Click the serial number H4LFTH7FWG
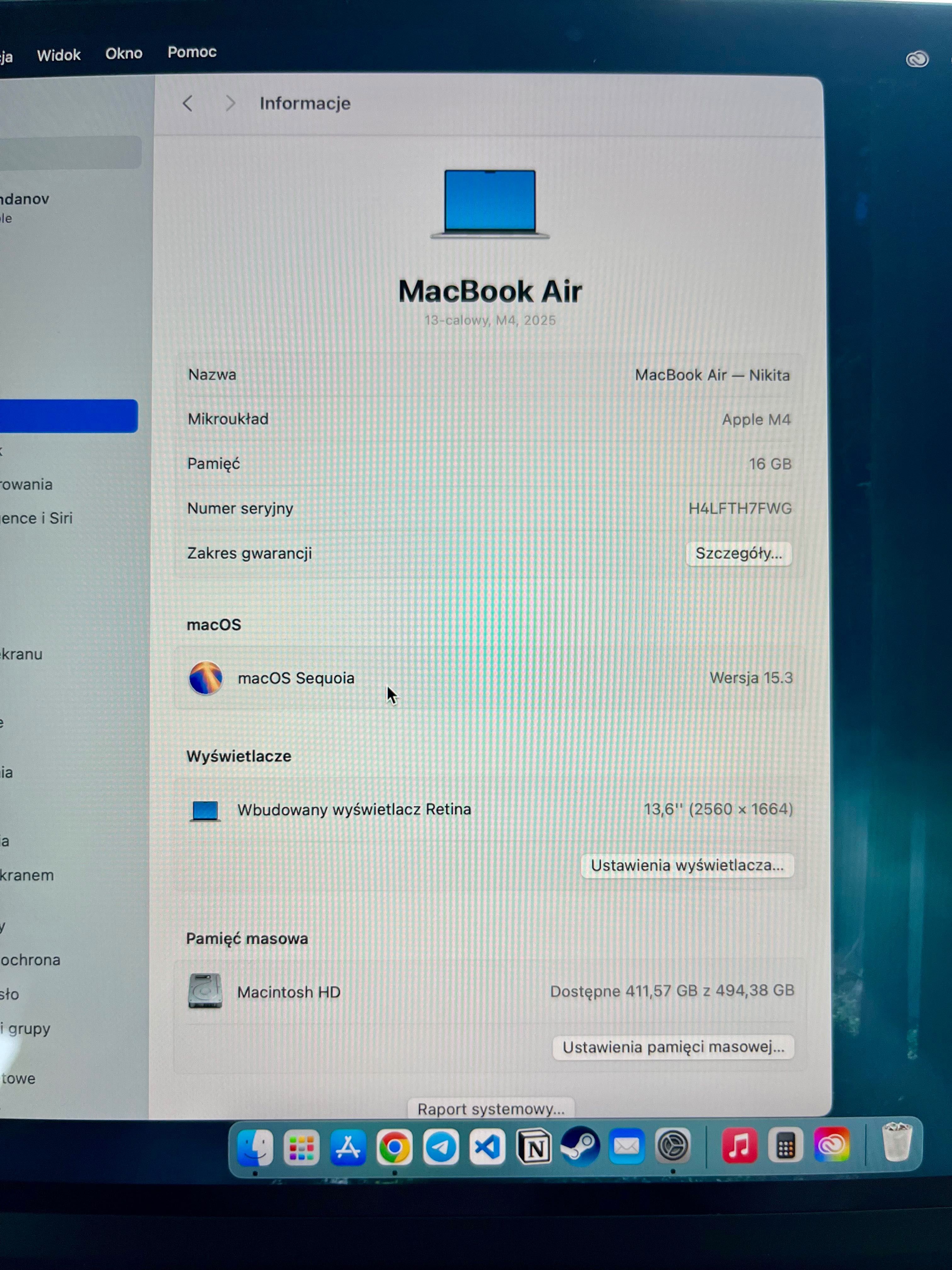 pos(740,509)
